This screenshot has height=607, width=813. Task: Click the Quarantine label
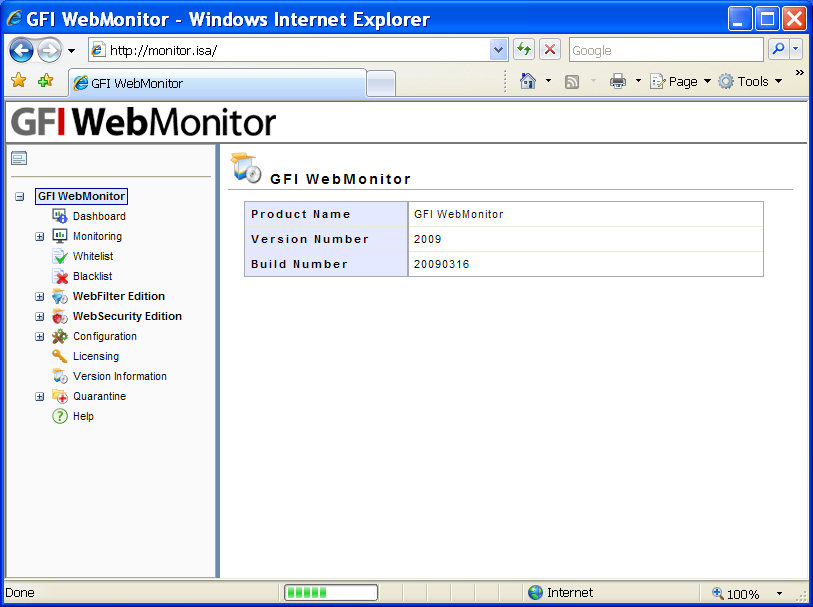click(99, 396)
